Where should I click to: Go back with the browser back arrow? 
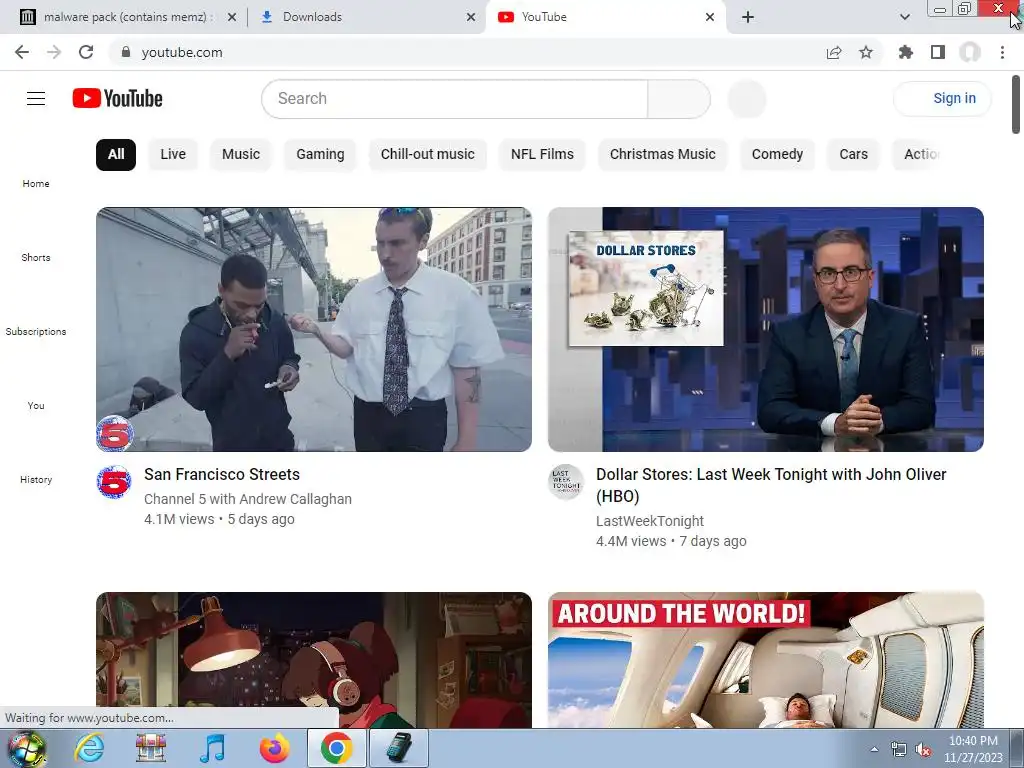(x=22, y=52)
